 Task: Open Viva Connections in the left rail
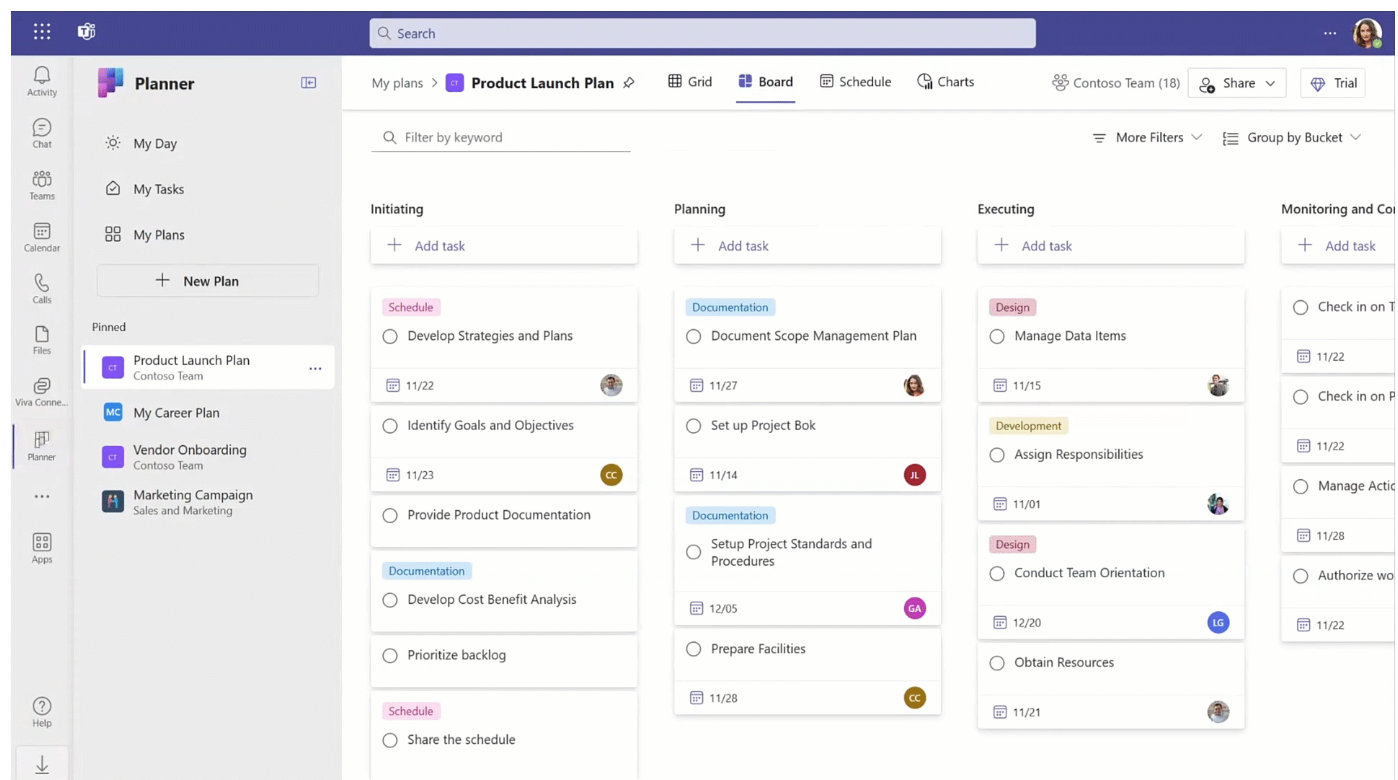click(42, 392)
